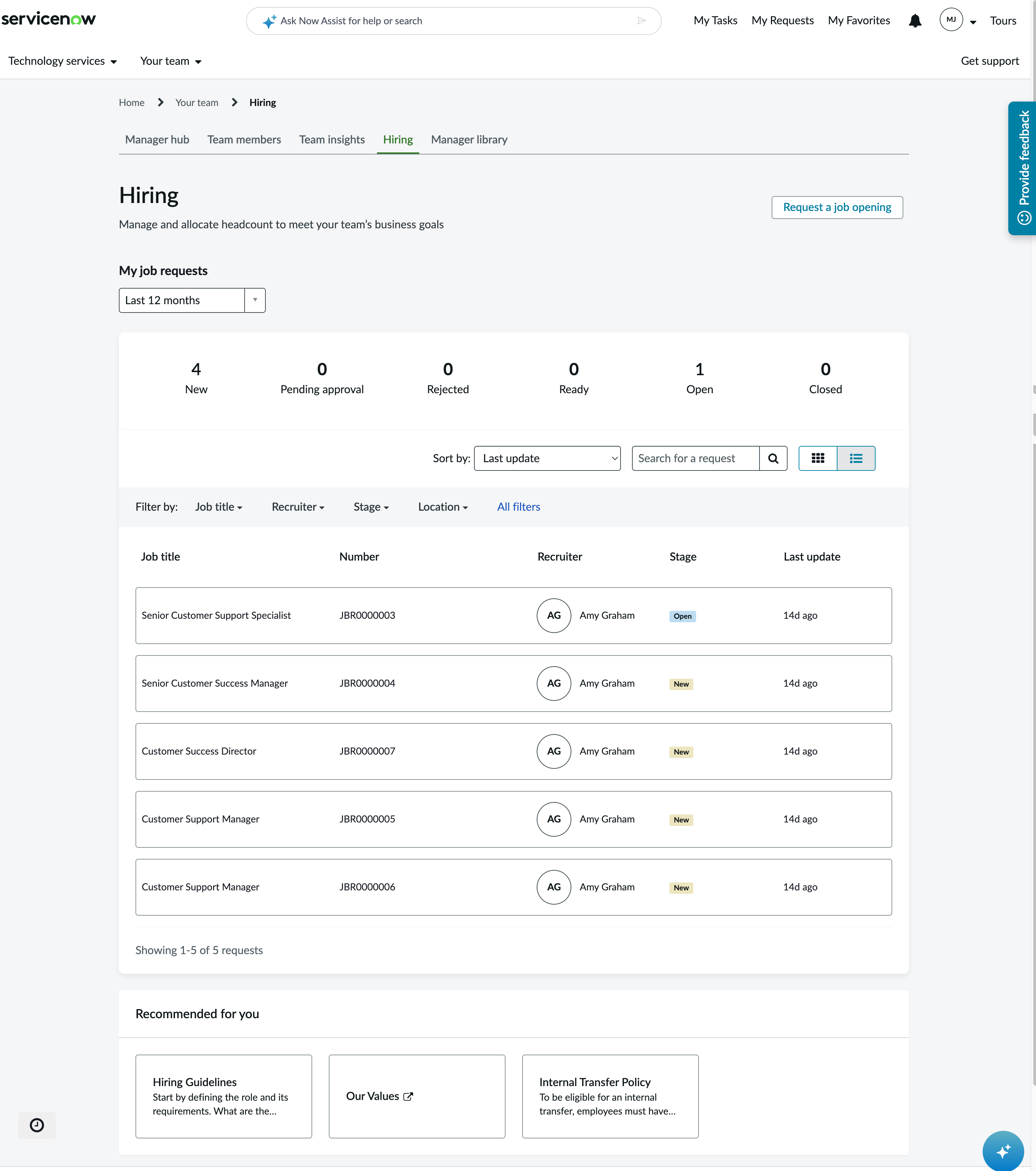The image size is (1036, 1171).
Task: Switch to list view
Action: 856,458
